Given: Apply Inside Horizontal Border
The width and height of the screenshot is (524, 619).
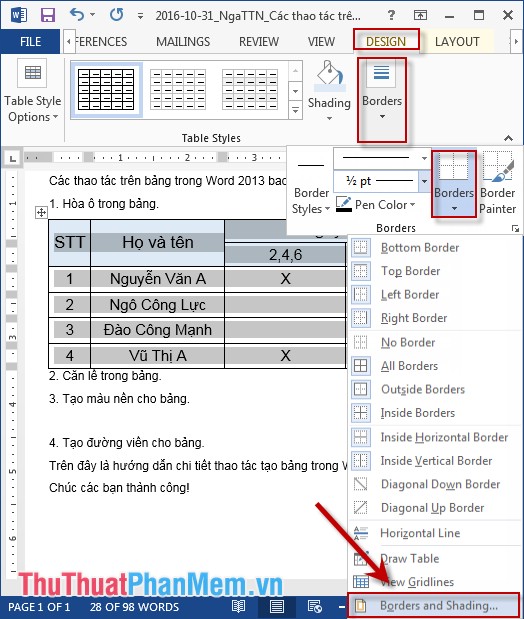Looking at the screenshot, I should [435, 437].
